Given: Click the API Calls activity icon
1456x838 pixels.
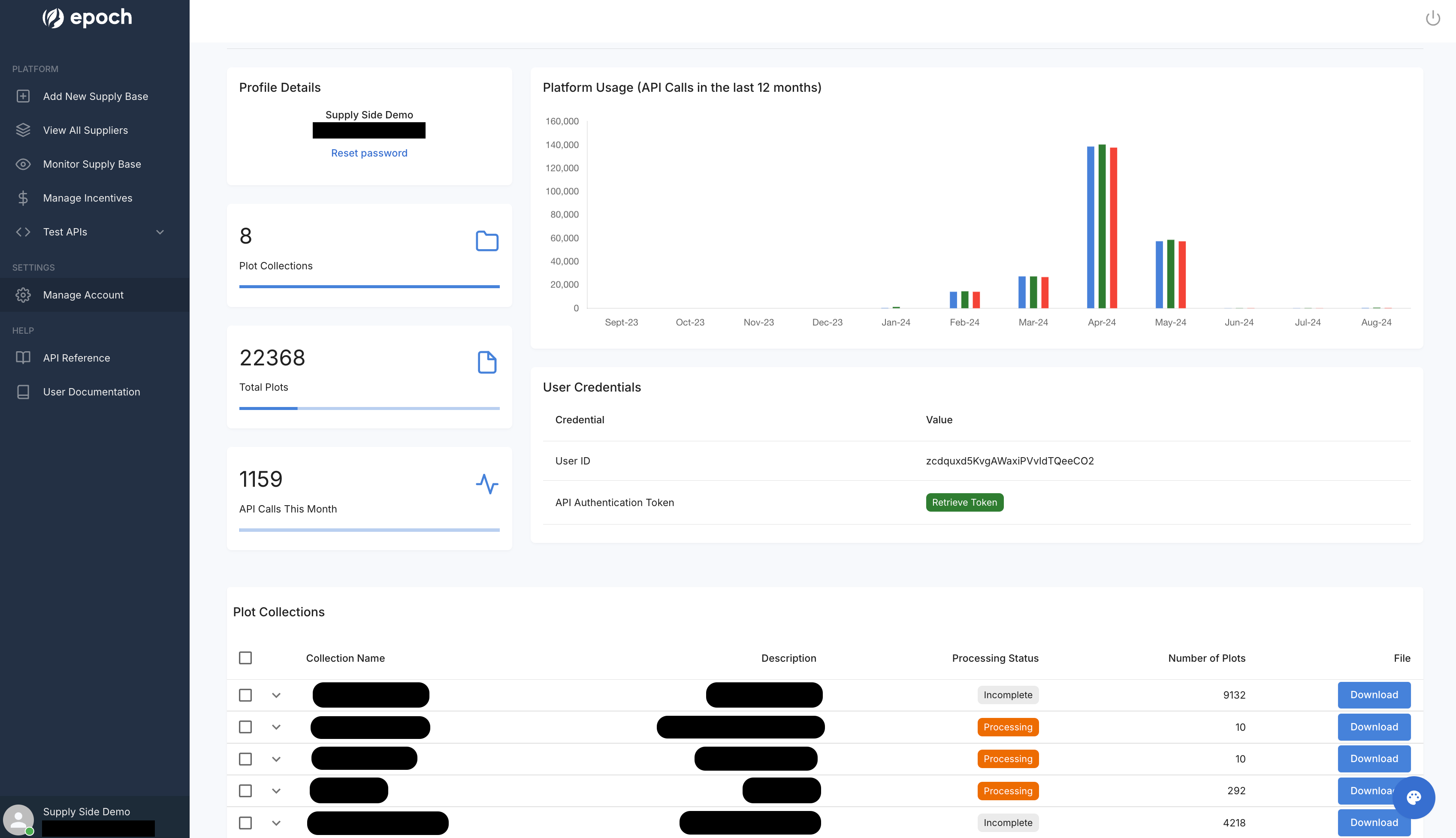Looking at the screenshot, I should [486, 484].
